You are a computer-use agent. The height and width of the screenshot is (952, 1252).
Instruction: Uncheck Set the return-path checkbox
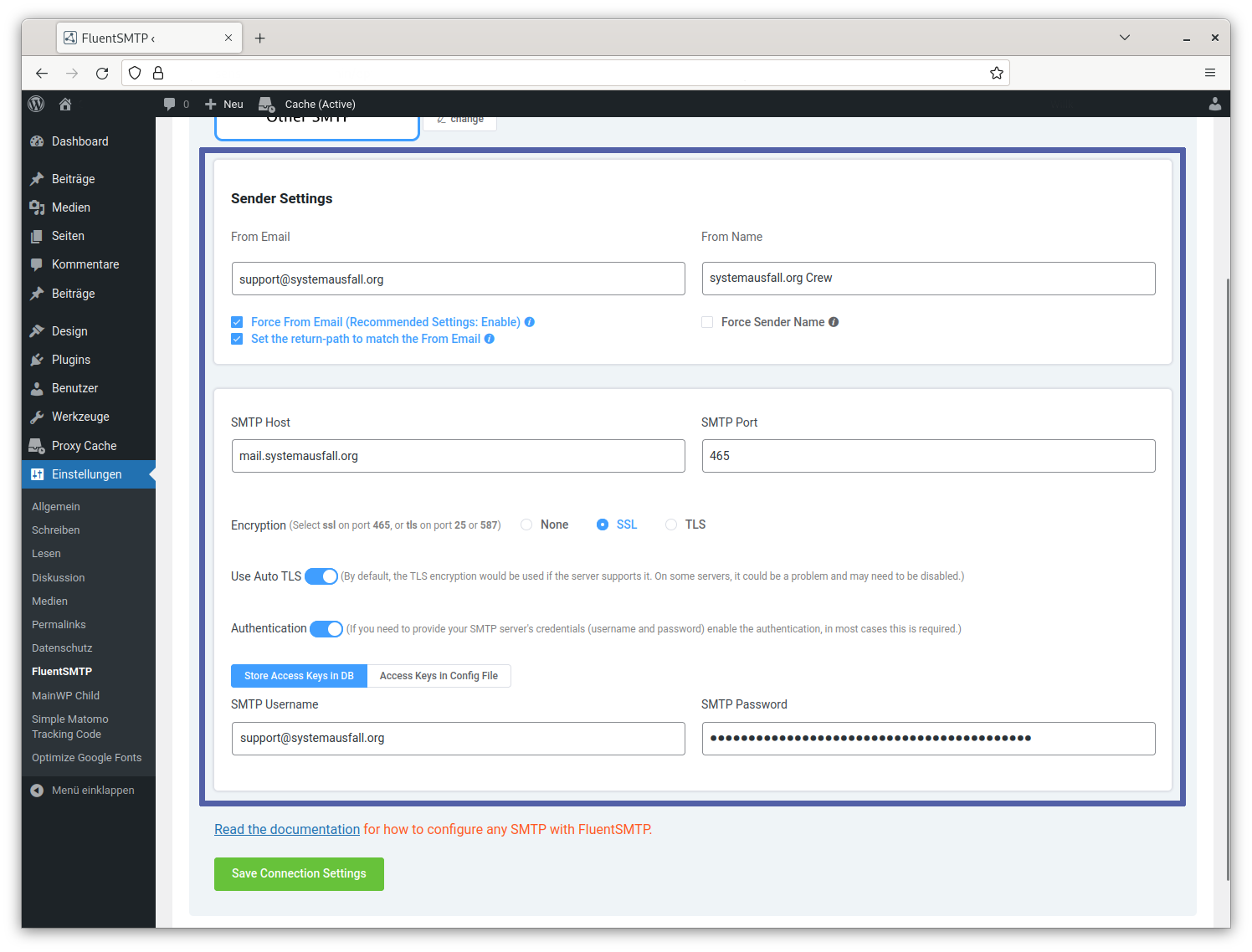point(237,339)
